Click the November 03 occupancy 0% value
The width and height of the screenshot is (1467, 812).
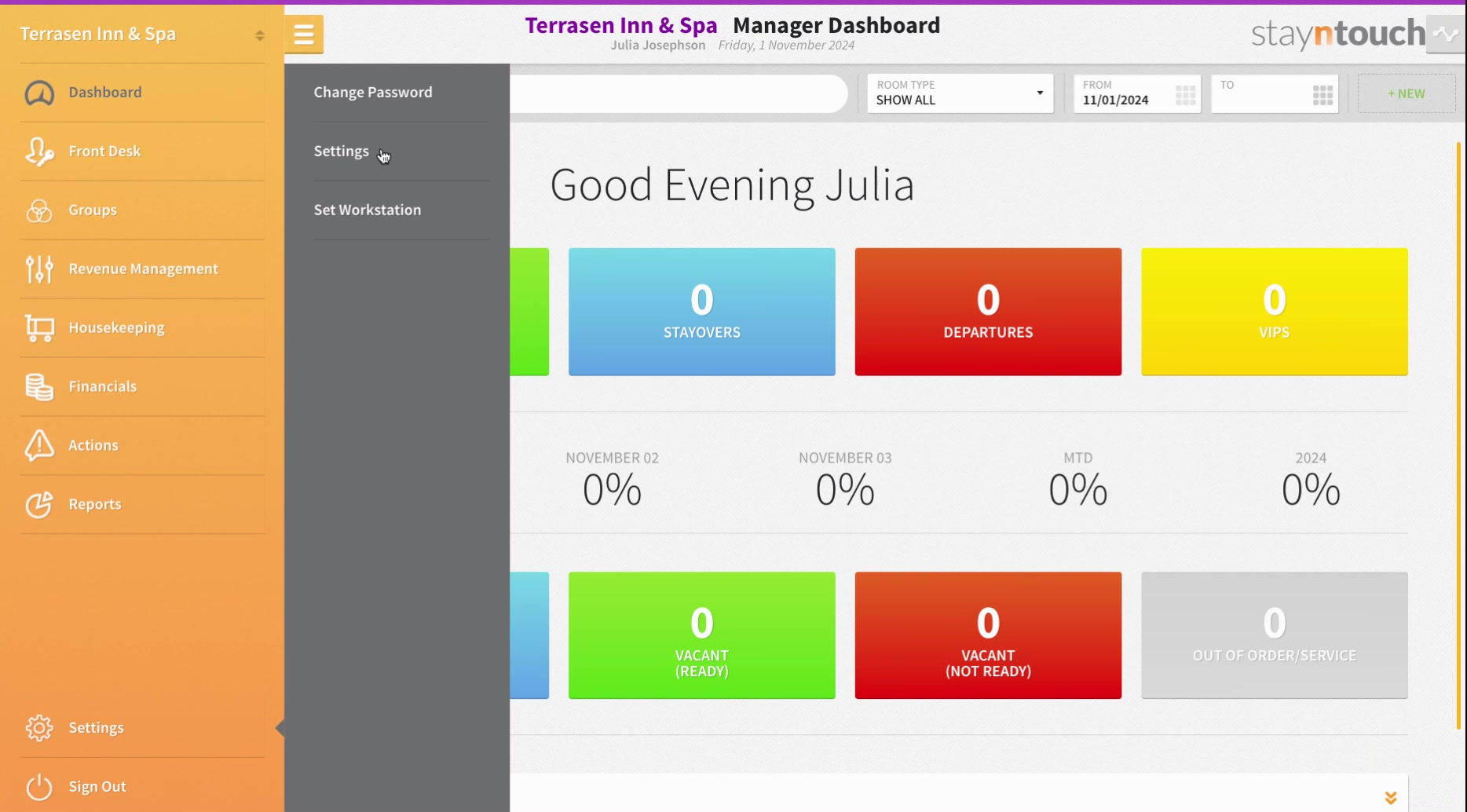click(845, 490)
